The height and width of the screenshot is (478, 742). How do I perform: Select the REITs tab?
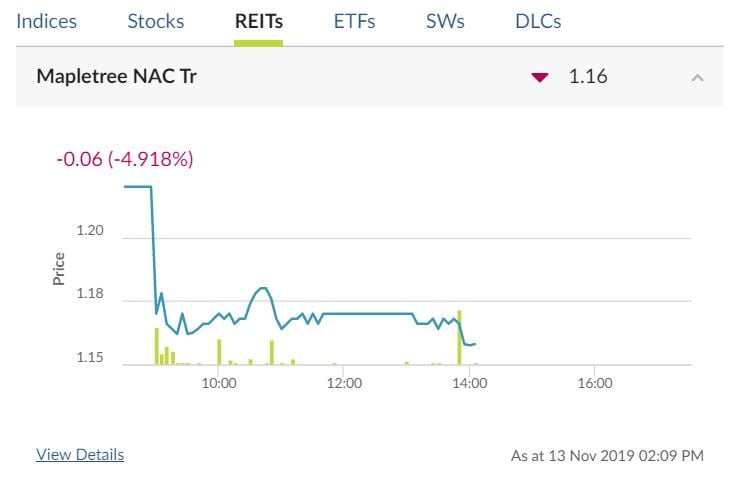pos(258,21)
